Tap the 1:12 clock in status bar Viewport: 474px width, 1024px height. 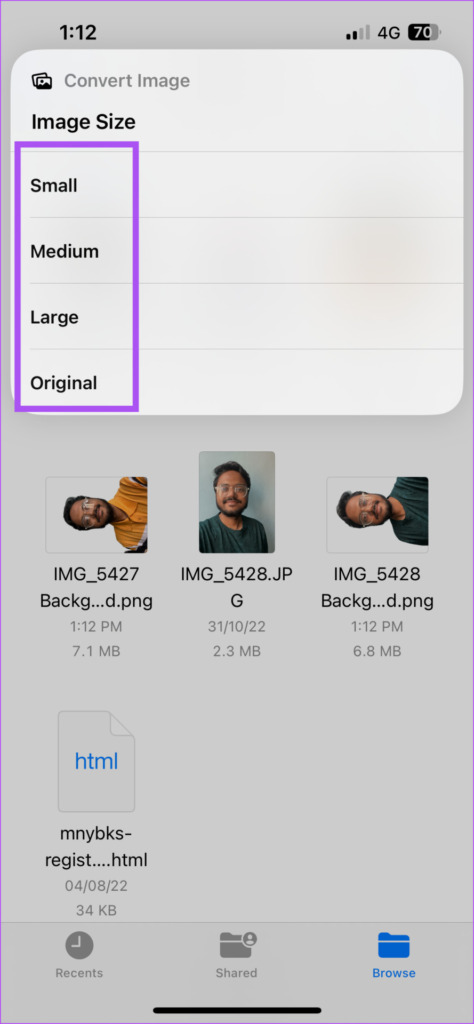point(80,31)
